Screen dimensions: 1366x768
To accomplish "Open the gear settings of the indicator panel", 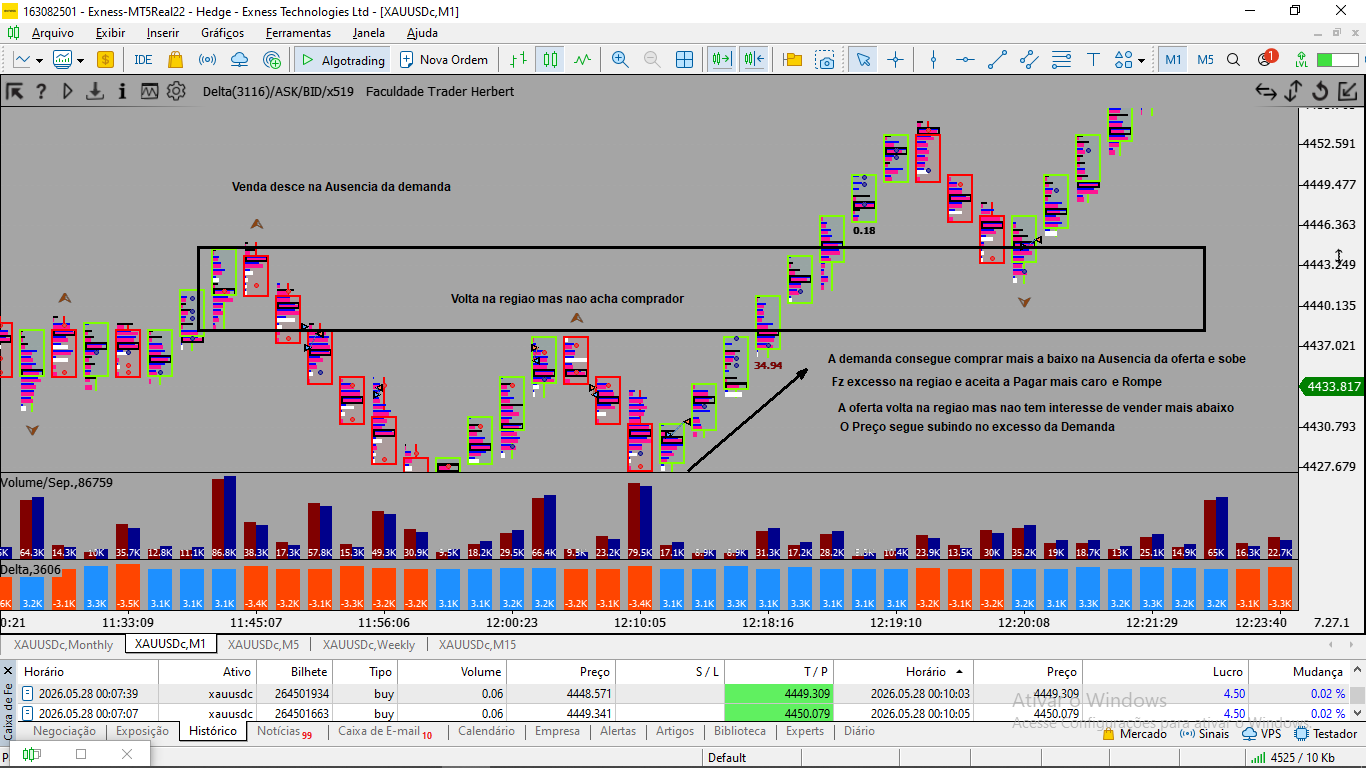I will coord(176,91).
